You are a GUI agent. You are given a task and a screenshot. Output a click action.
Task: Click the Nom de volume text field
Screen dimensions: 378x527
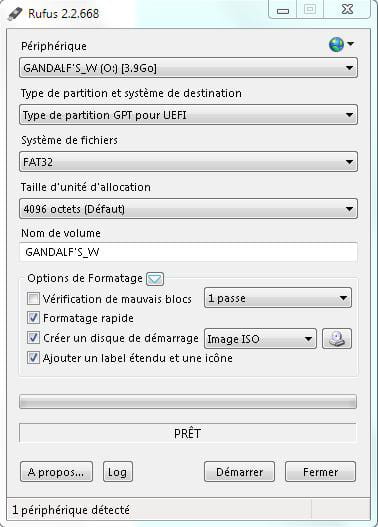(x=188, y=252)
